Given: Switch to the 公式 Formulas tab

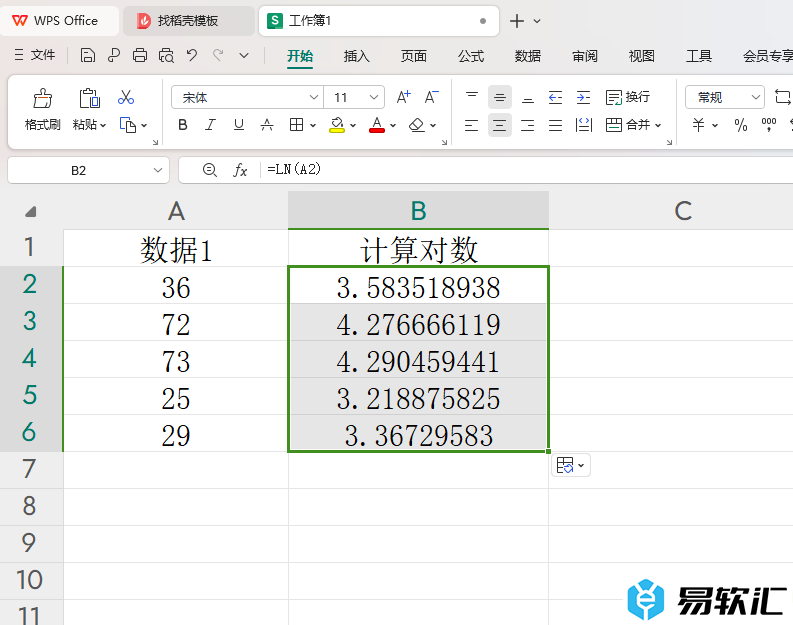Looking at the screenshot, I should pyautogui.click(x=471, y=56).
